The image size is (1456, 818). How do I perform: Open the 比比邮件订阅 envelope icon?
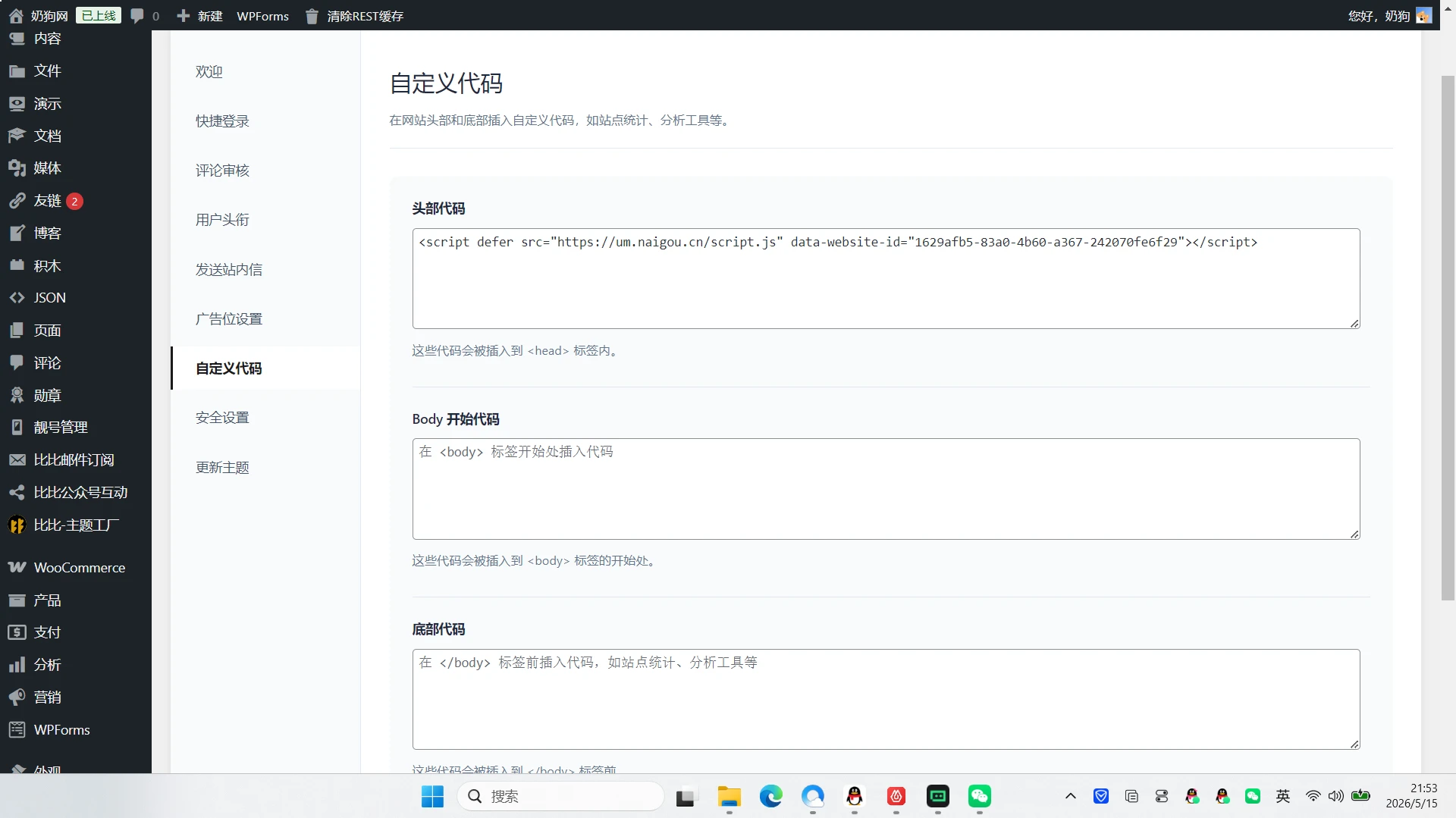[17, 460]
